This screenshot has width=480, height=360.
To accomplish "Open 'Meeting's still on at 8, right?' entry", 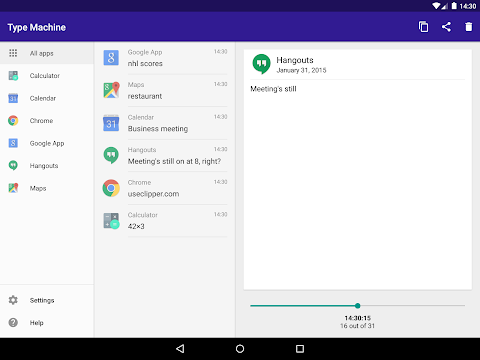I will 165,156.
